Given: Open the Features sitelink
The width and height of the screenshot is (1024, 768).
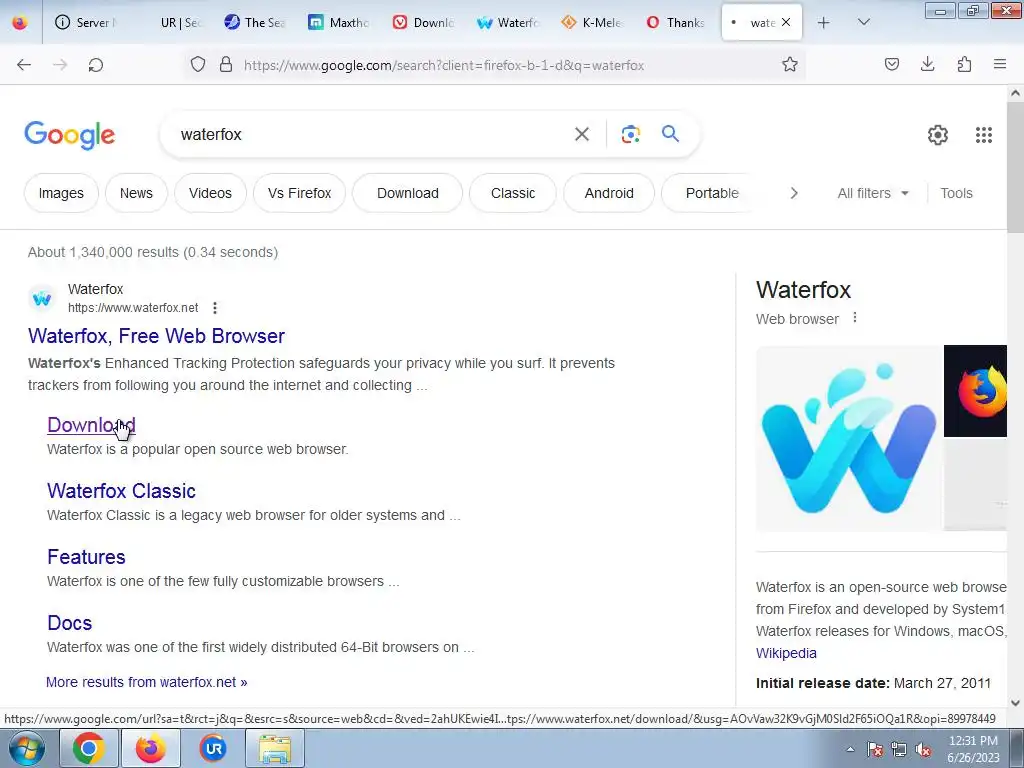Looking at the screenshot, I should (x=86, y=556).
